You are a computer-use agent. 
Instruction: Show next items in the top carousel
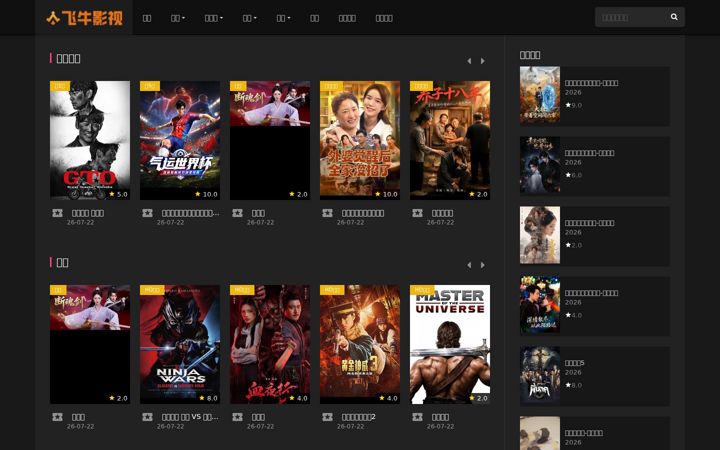[x=483, y=61]
